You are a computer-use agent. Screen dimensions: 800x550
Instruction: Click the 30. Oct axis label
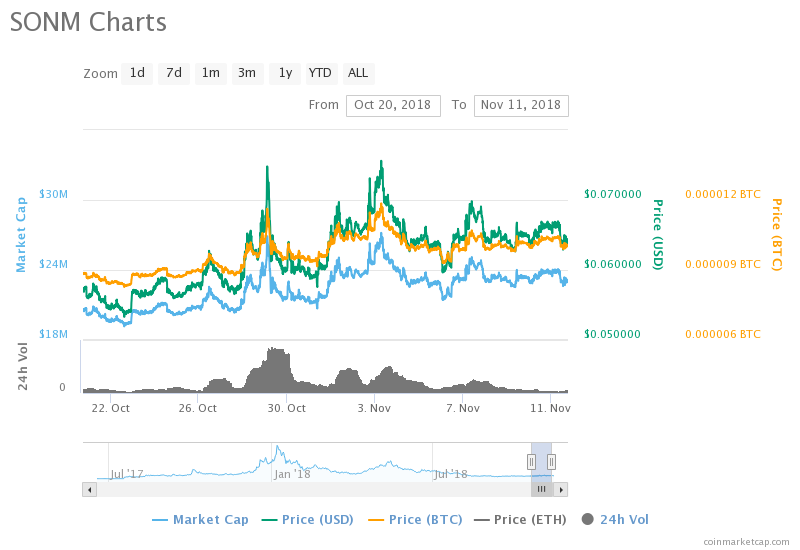pos(287,408)
